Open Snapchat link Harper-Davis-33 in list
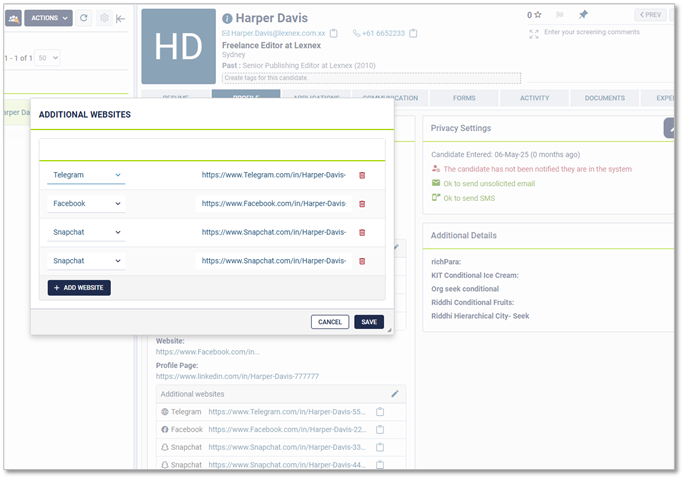Image resolution: width=683 pixels, height=478 pixels. (287, 447)
